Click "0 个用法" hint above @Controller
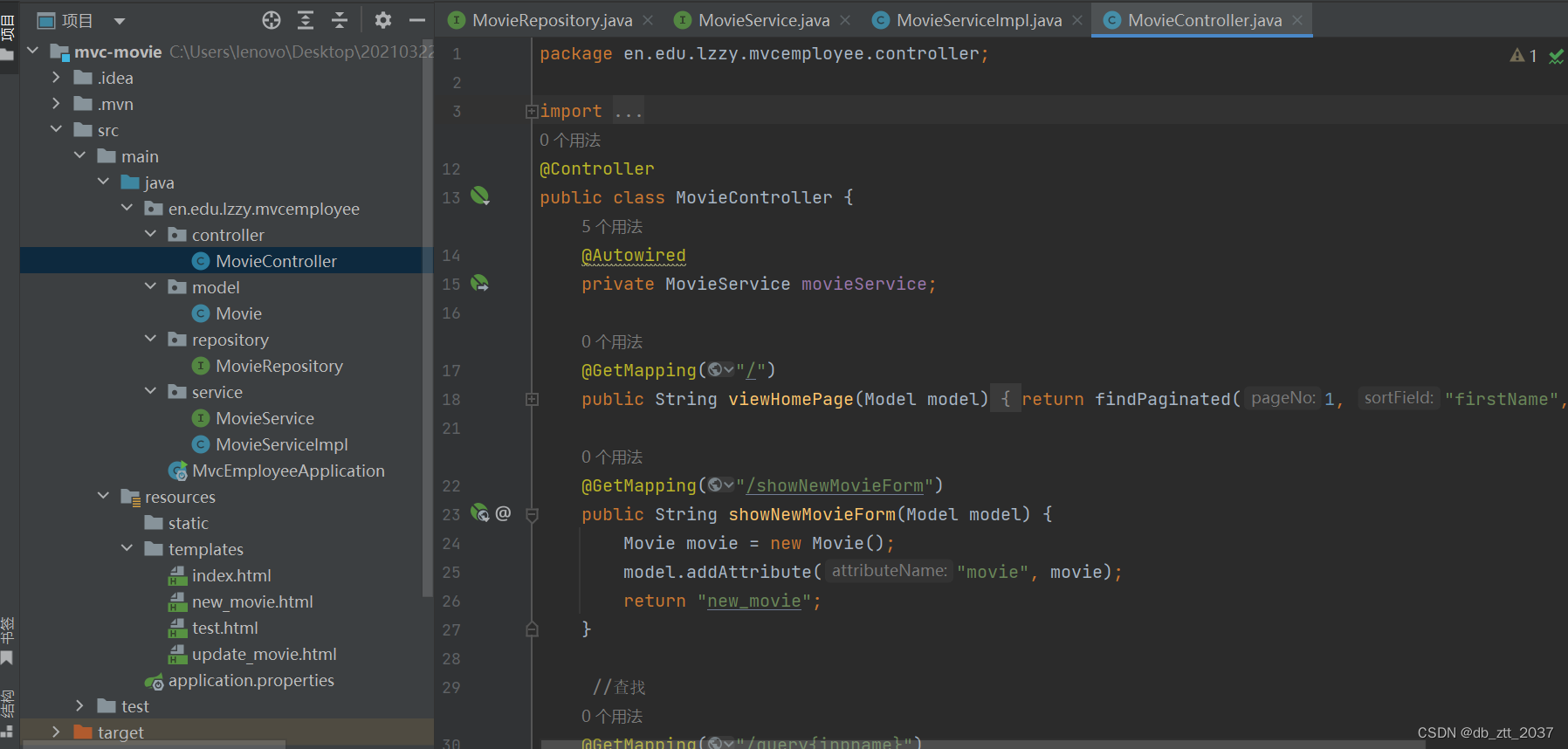 click(570, 141)
